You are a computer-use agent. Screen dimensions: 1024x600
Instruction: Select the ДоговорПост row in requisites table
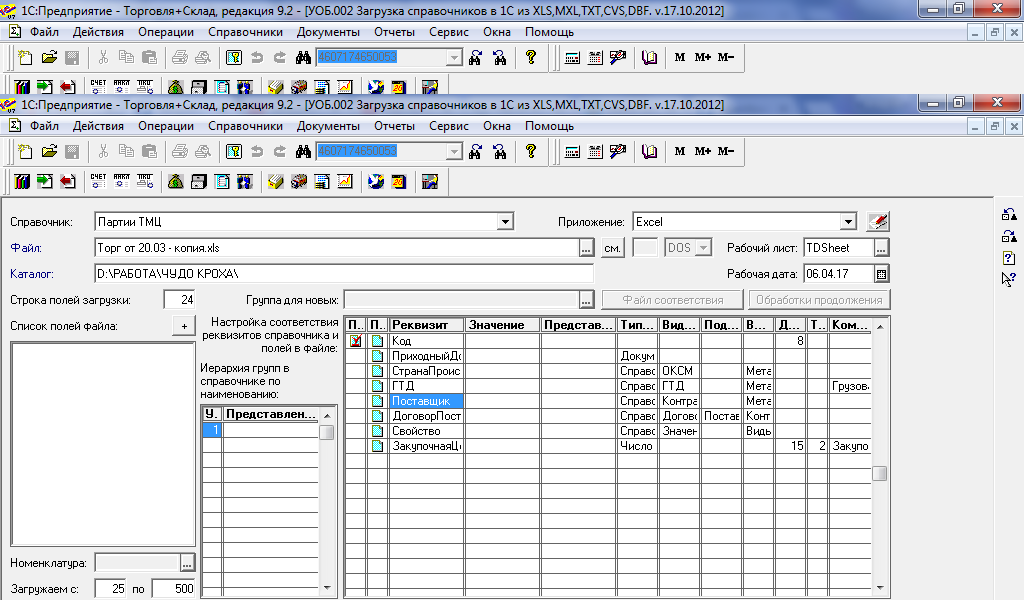click(x=608, y=416)
